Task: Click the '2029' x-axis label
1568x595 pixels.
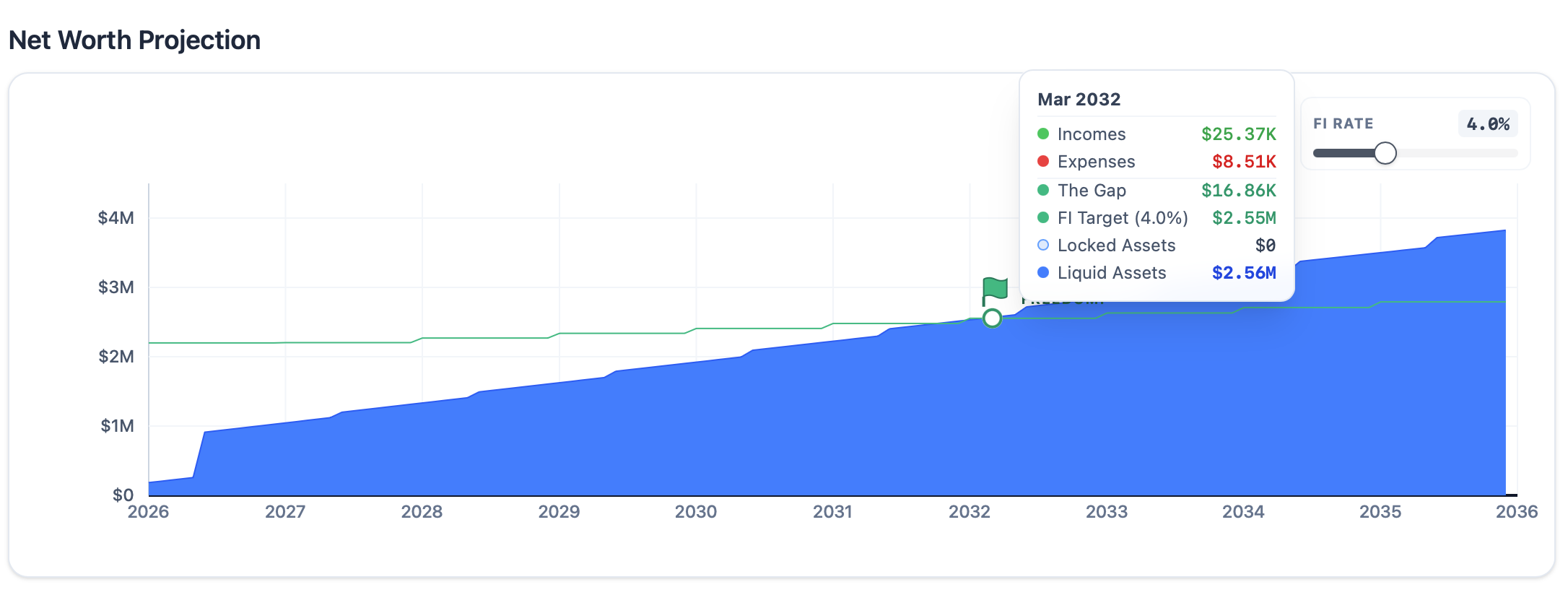Action: click(559, 512)
